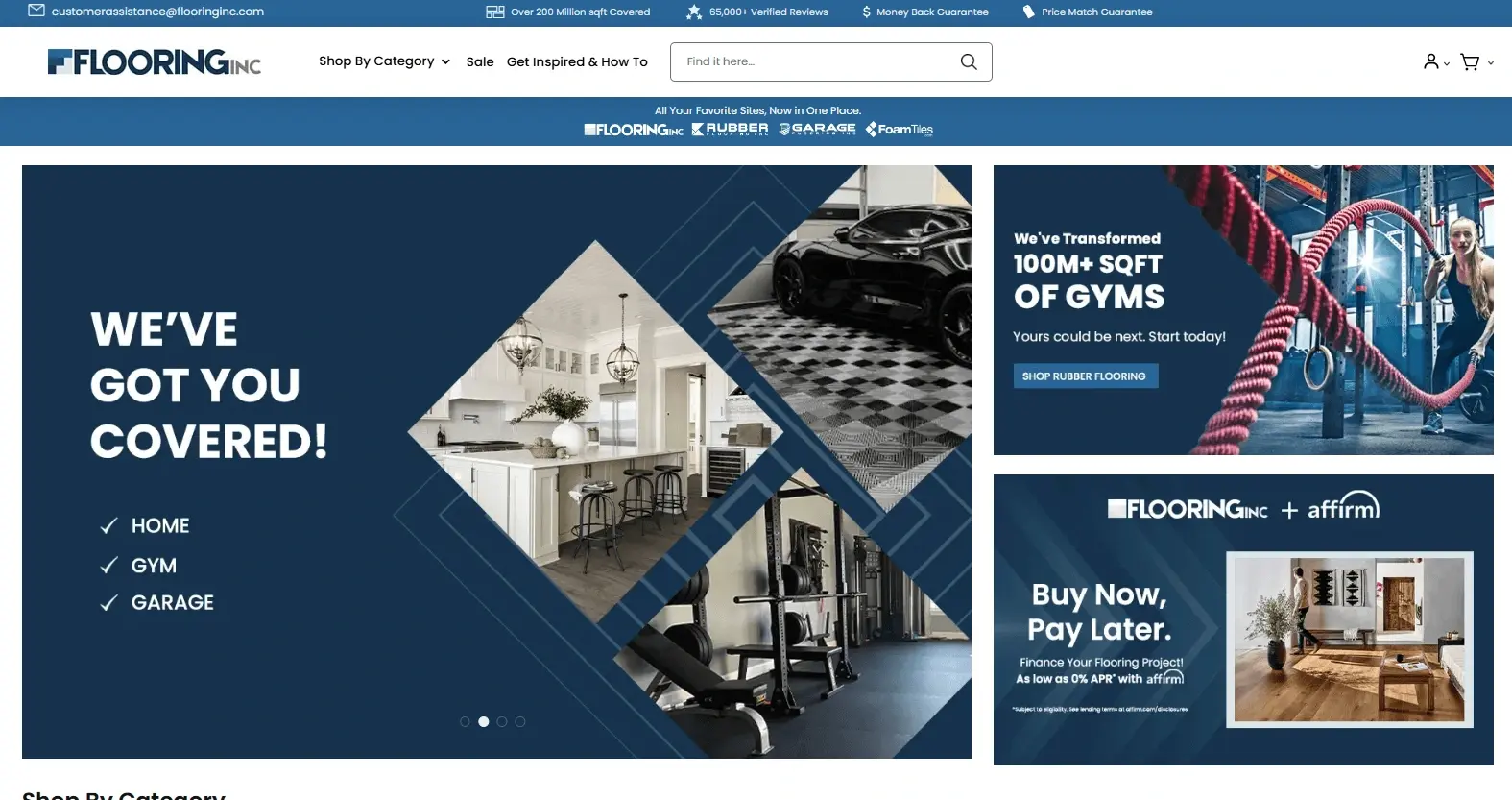This screenshot has width=1512, height=800.
Task: Click the Price Match Guarantee tag icon
Action: [x=1028, y=12]
